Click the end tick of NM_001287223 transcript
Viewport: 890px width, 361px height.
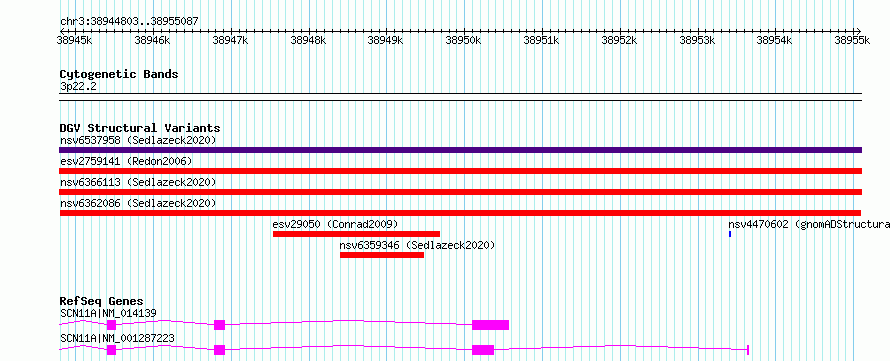coord(748,350)
